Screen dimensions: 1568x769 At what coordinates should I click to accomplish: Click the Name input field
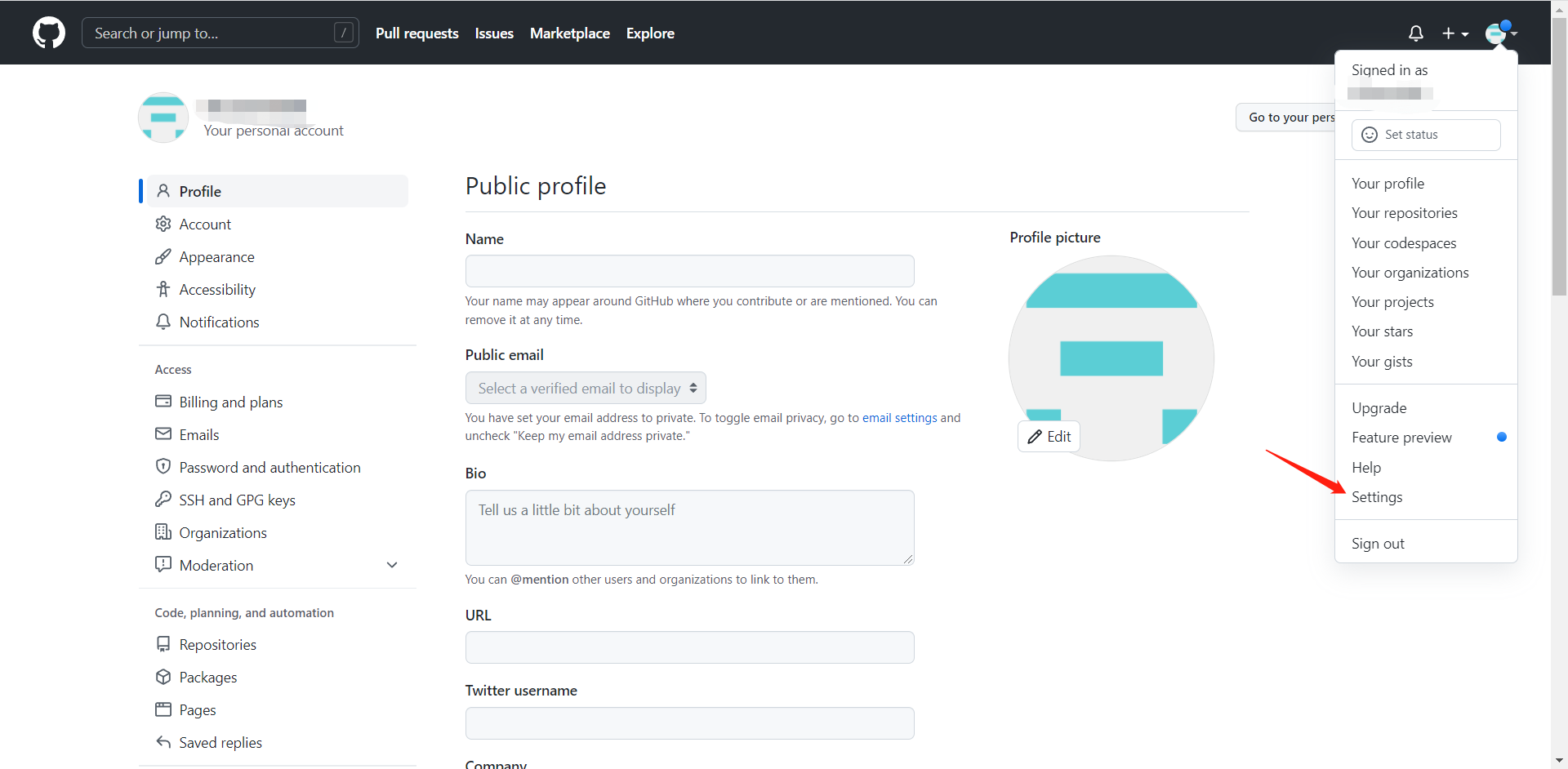pyautogui.click(x=690, y=271)
